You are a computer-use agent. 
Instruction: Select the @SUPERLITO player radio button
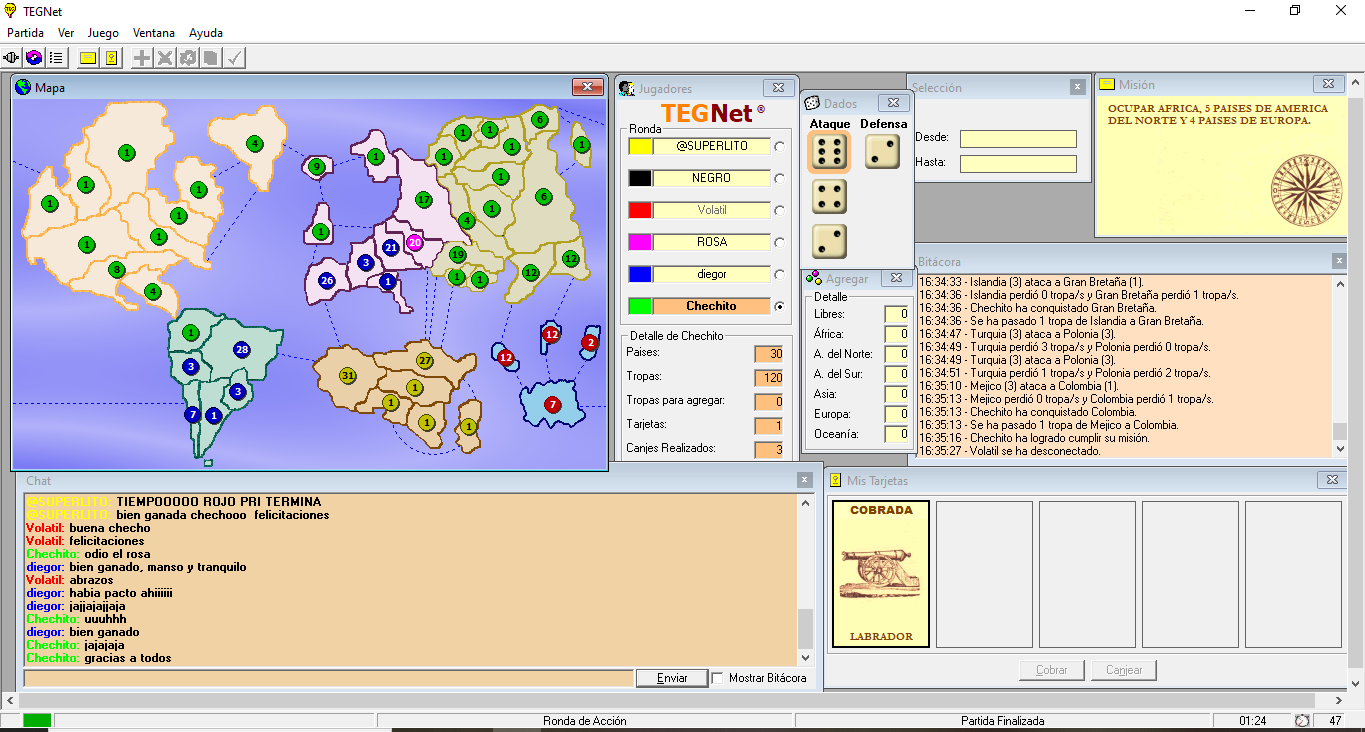pos(780,147)
